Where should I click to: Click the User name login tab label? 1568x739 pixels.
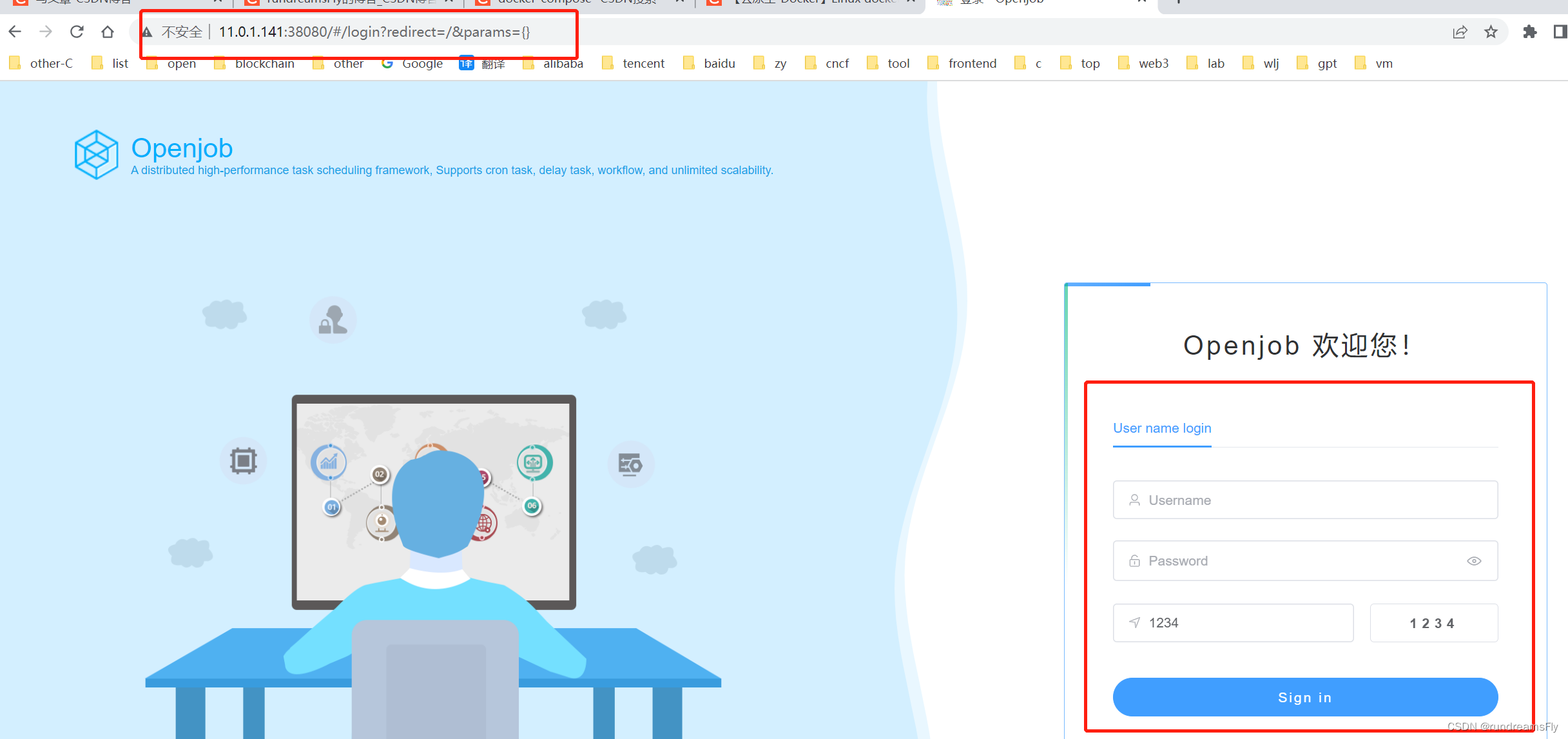[x=1162, y=427]
